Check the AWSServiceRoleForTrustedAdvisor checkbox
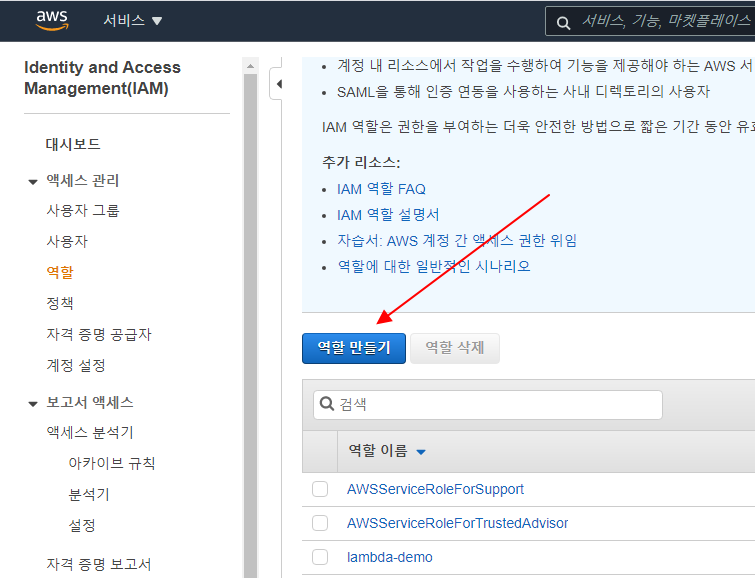This screenshot has width=755, height=578. [x=320, y=523]
